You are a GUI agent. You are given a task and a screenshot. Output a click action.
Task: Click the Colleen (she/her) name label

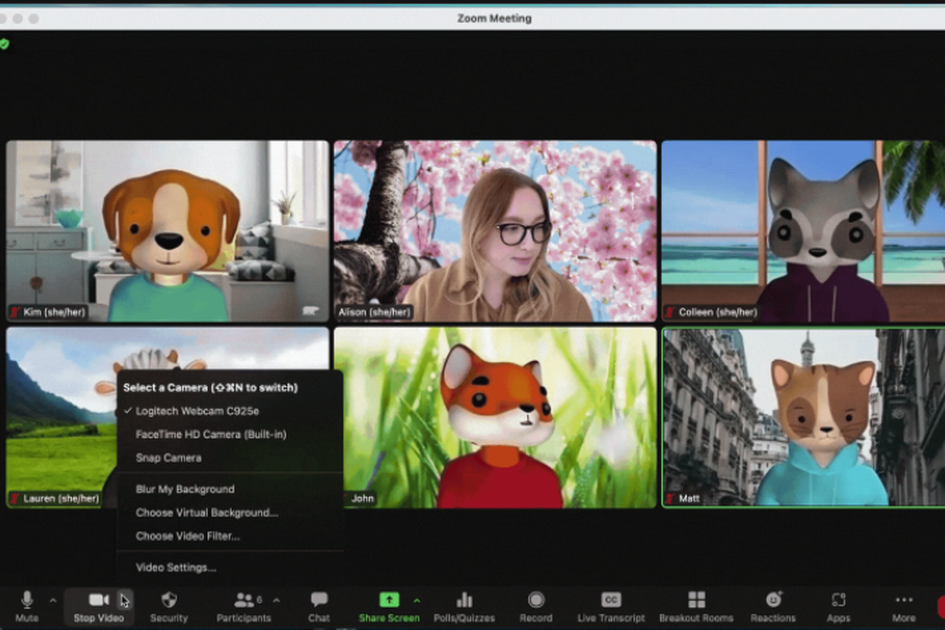(x=717, y=312)
